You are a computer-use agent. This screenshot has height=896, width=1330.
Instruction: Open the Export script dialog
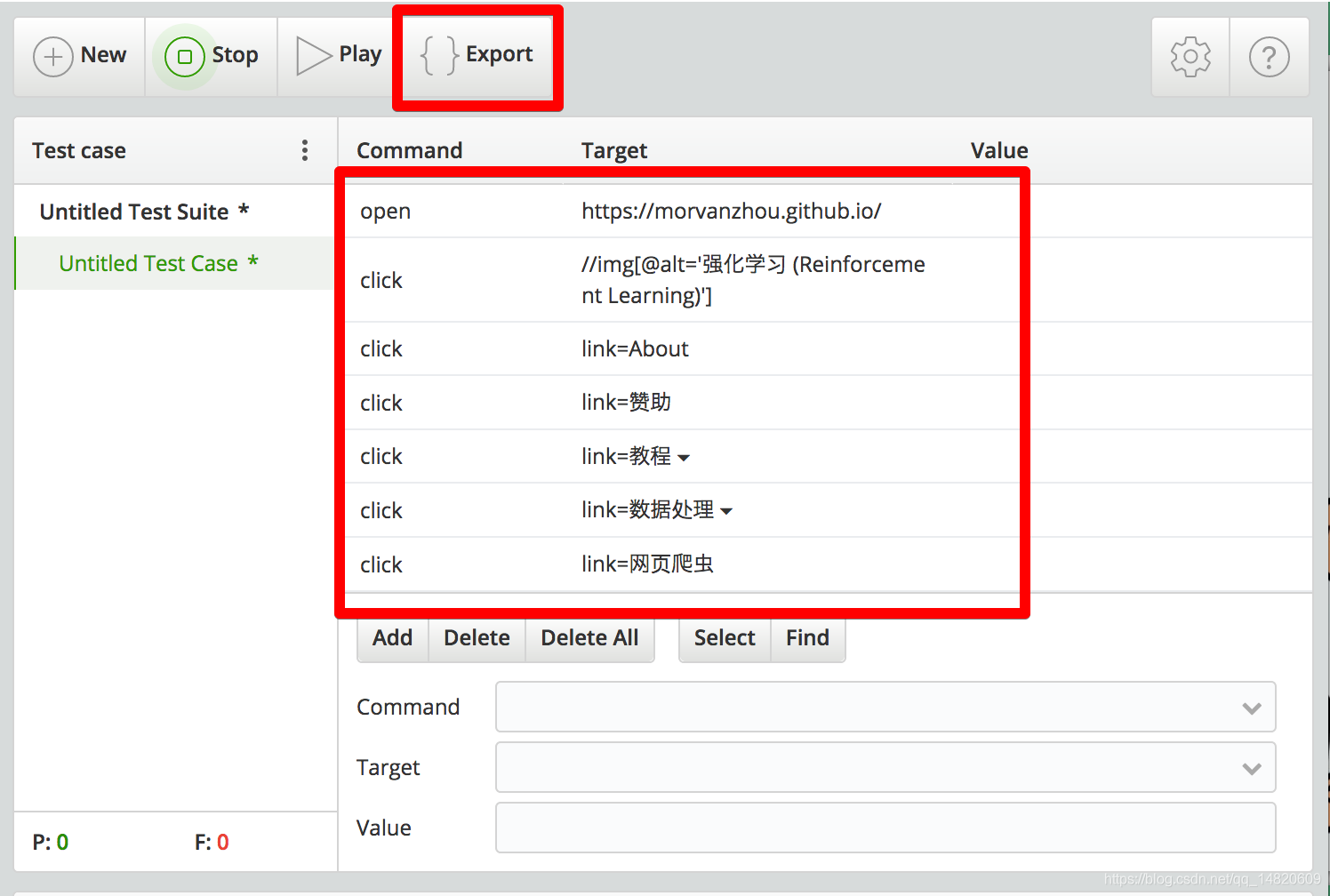click(477, 56)
